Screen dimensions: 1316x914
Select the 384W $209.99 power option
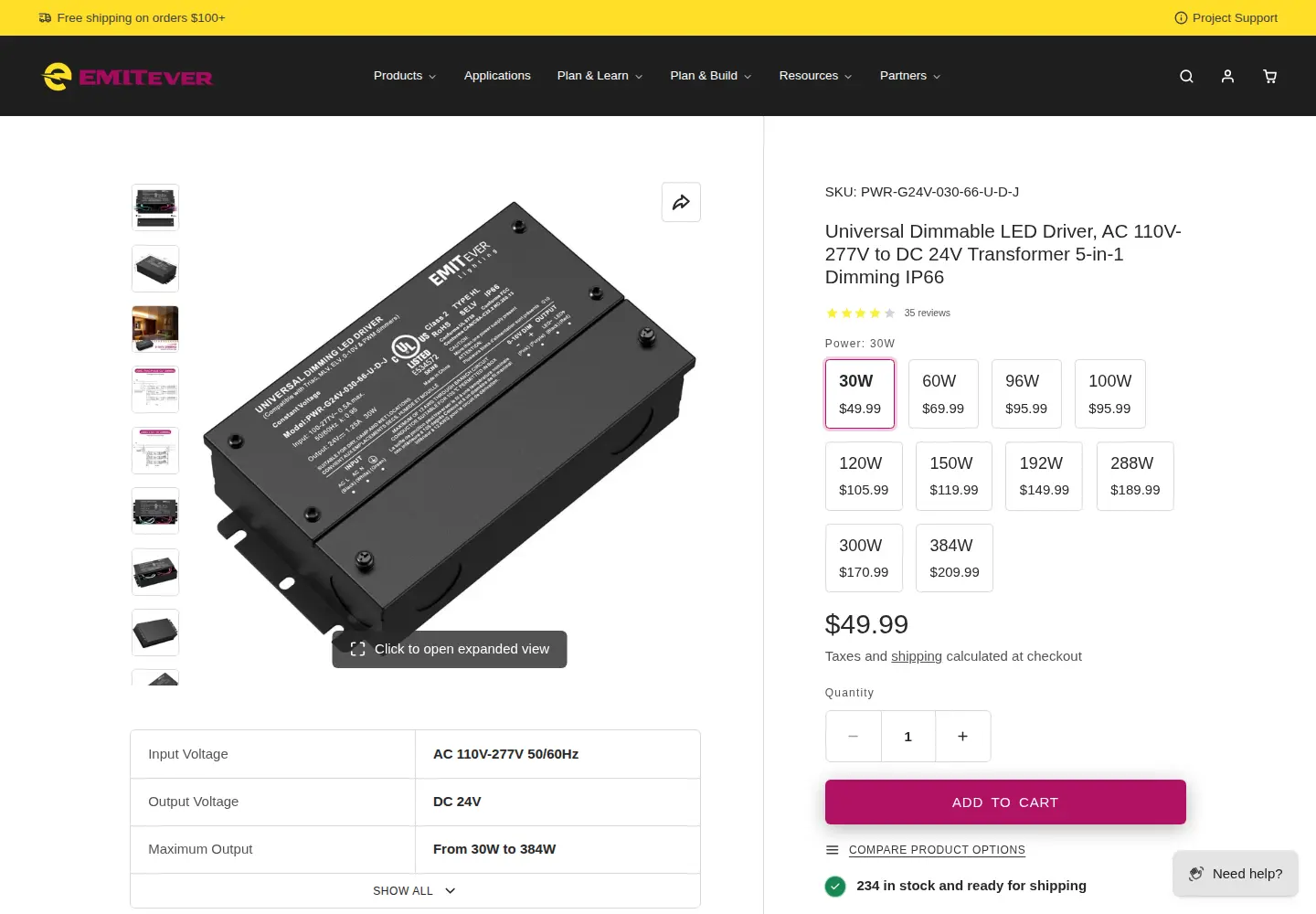coord(954,558)
